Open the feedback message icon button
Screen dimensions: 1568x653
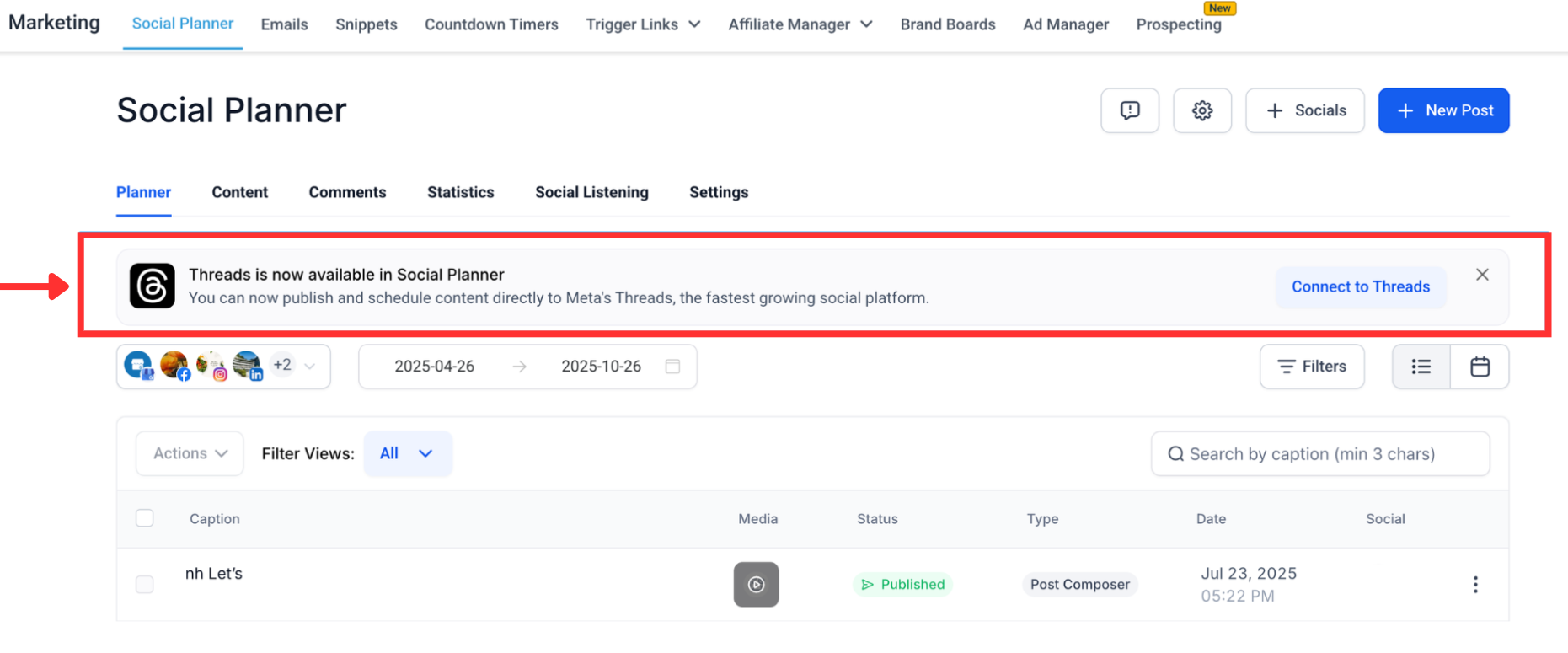(x=1129, y=110)
